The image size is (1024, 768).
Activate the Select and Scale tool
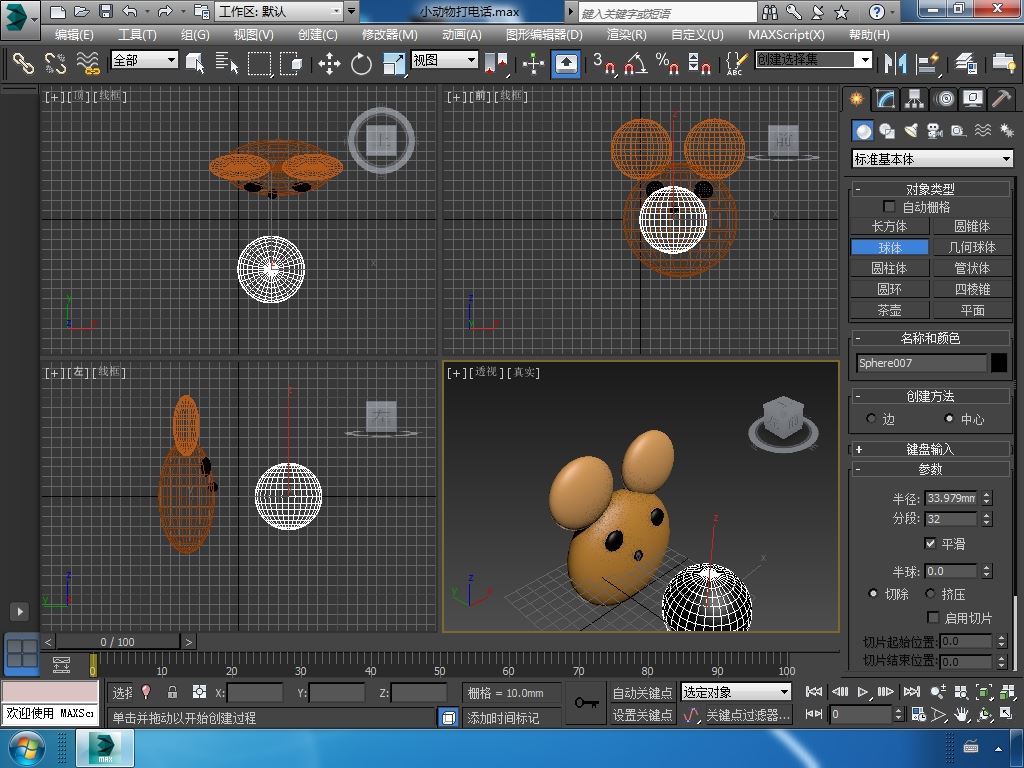tap(393, 63)
